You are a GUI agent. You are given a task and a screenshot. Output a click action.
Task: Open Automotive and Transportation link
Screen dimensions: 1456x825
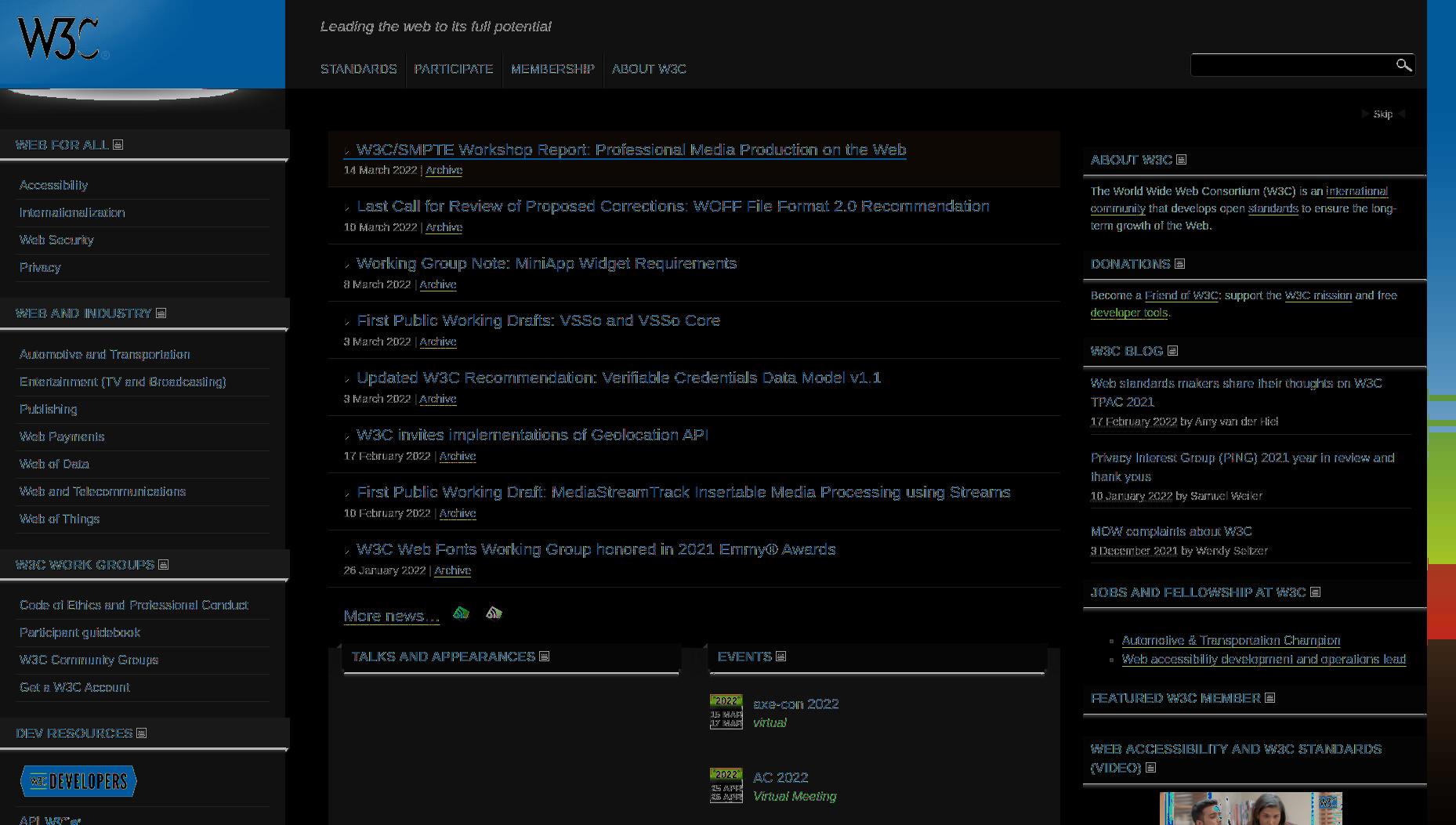(104, 354)
